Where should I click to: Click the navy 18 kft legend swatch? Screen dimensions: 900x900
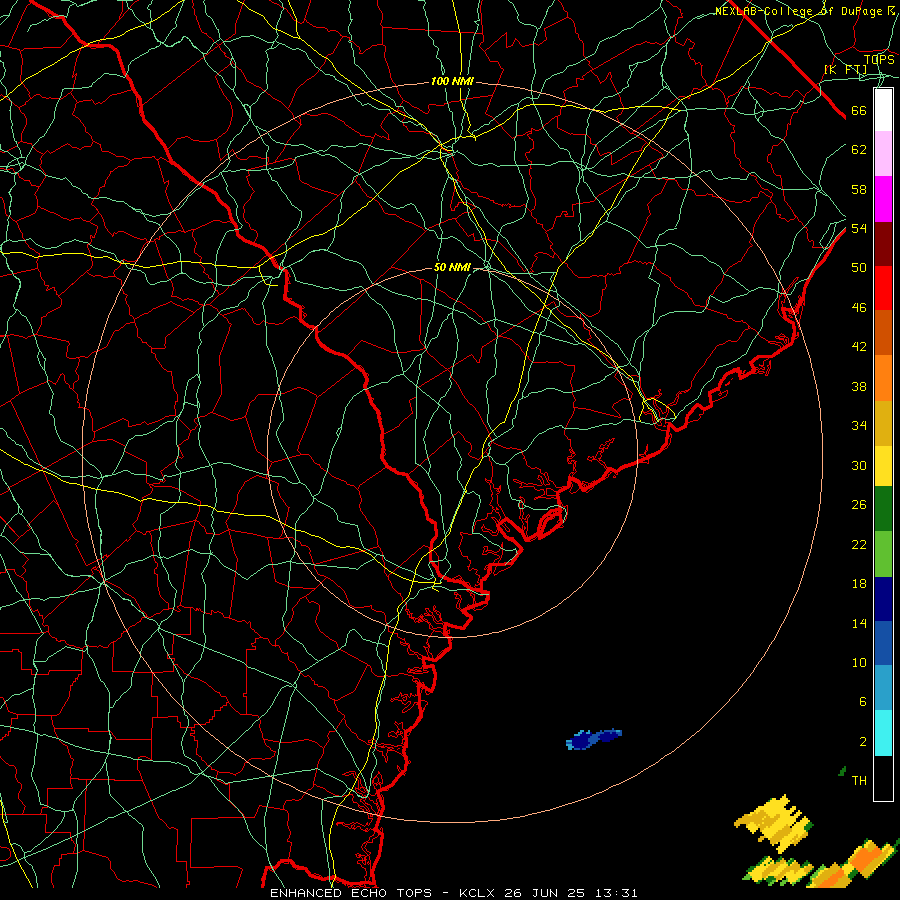click(883, 599)
